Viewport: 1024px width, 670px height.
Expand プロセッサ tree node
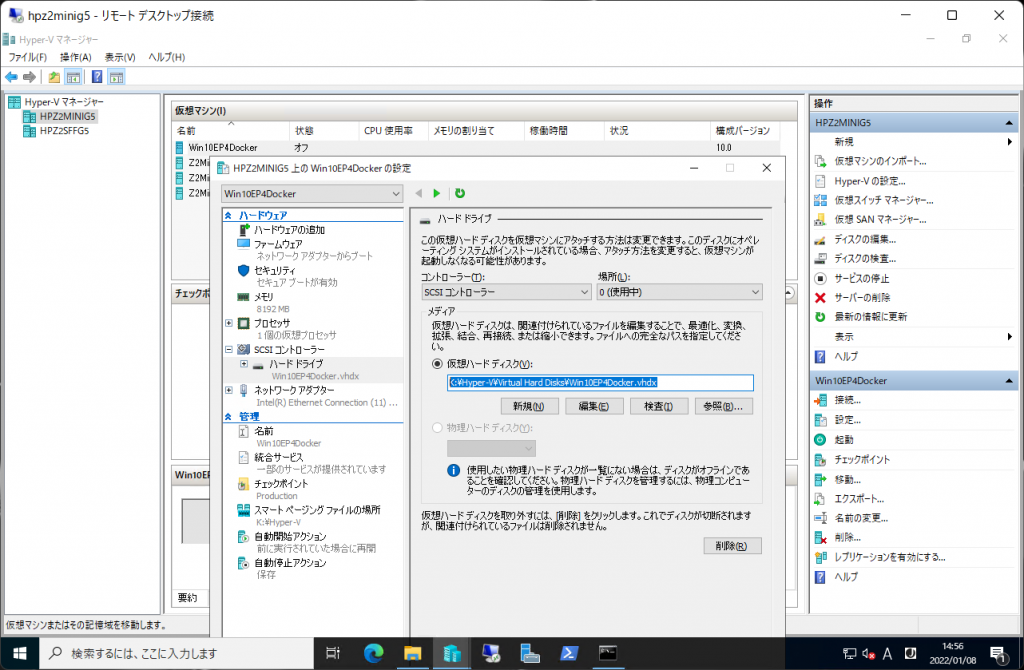229,323
